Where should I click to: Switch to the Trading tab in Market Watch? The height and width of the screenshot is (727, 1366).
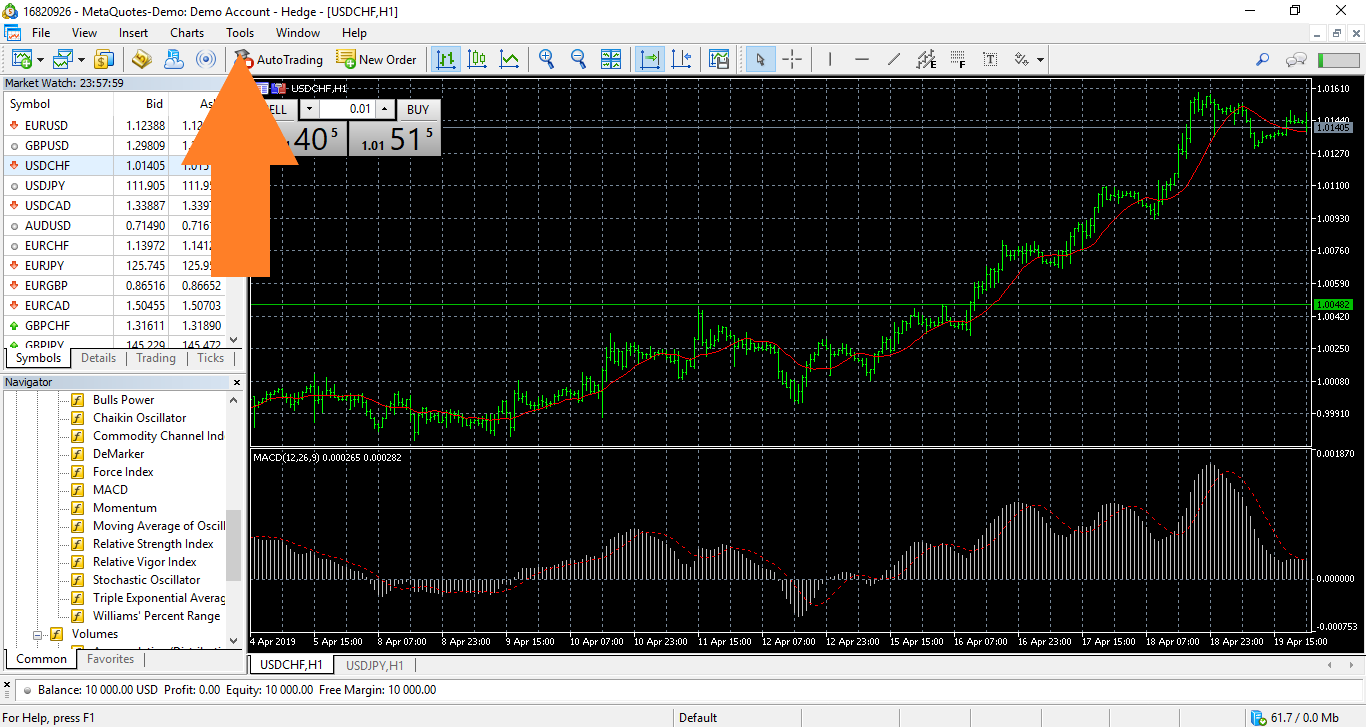pos(156,358)
